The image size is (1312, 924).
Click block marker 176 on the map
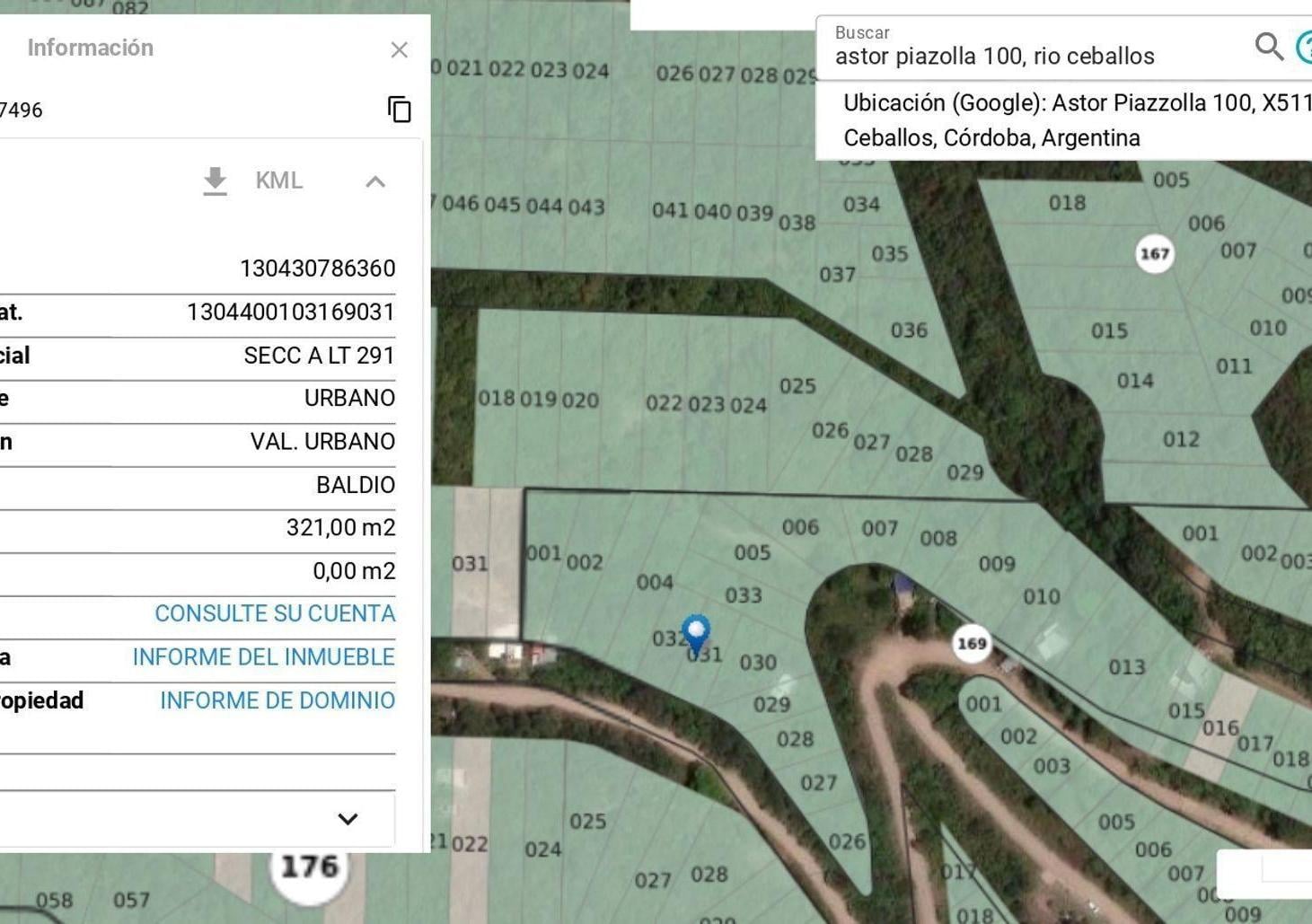click(x=310, y=867)
